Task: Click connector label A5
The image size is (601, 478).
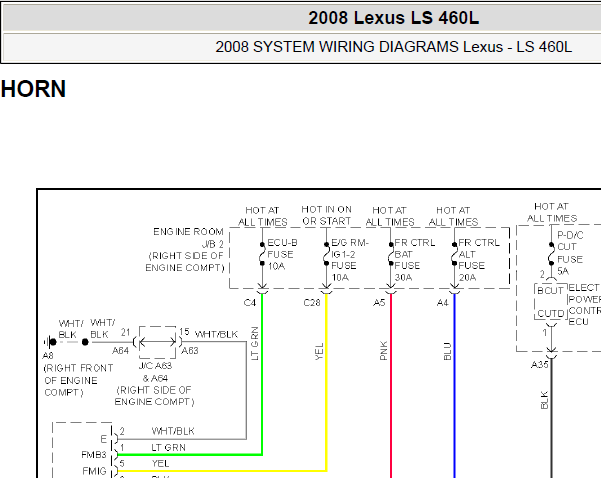Action: 379,303
